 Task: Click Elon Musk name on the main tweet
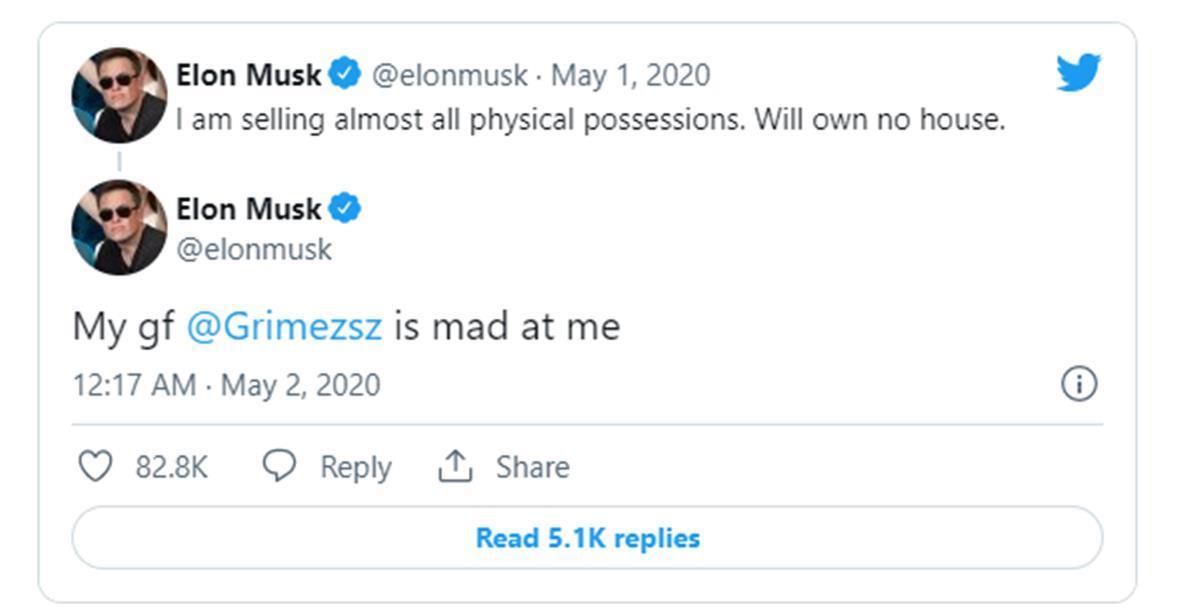(x=249, y=209)
